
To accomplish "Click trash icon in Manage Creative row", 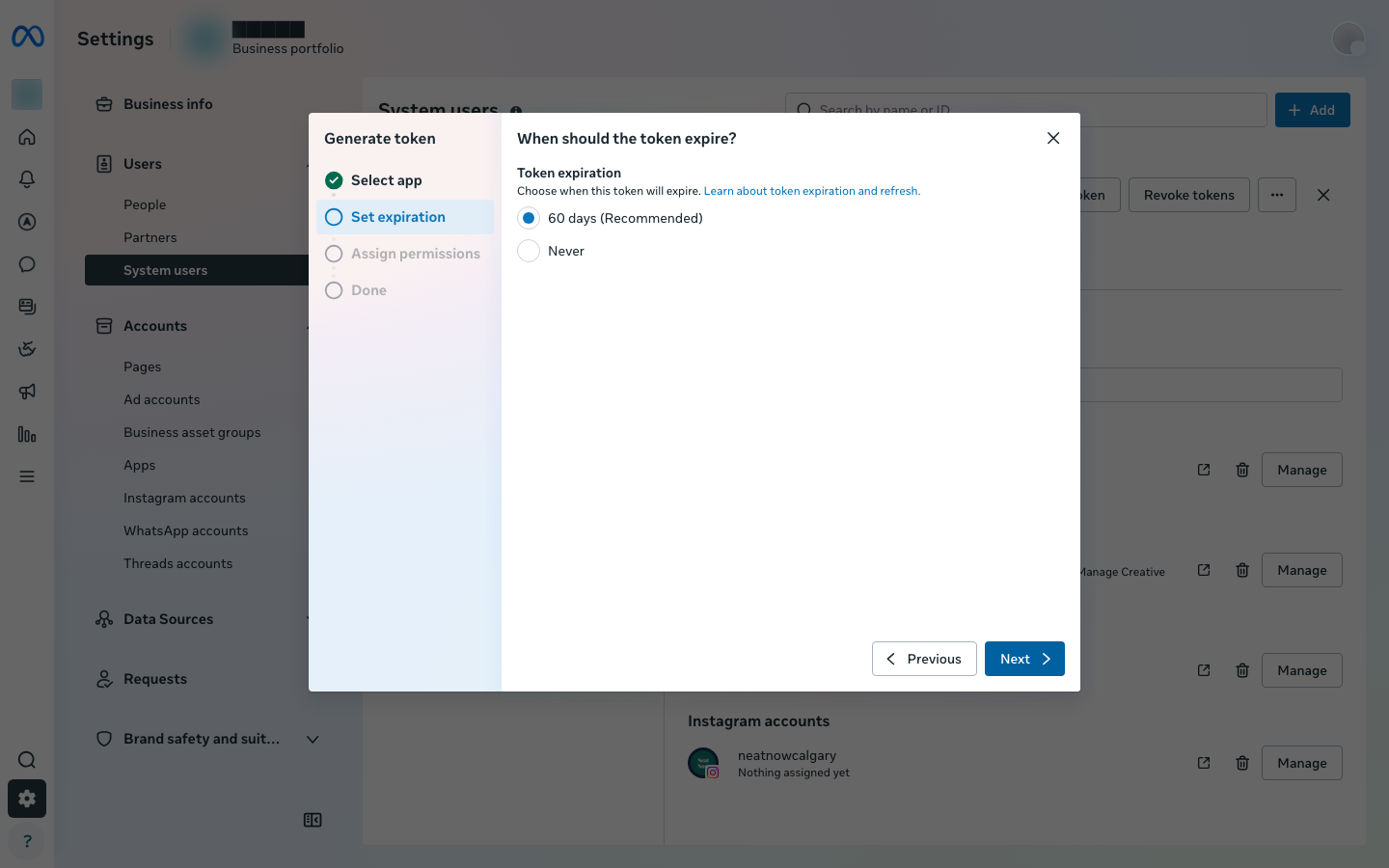I will click(1242, 570).
